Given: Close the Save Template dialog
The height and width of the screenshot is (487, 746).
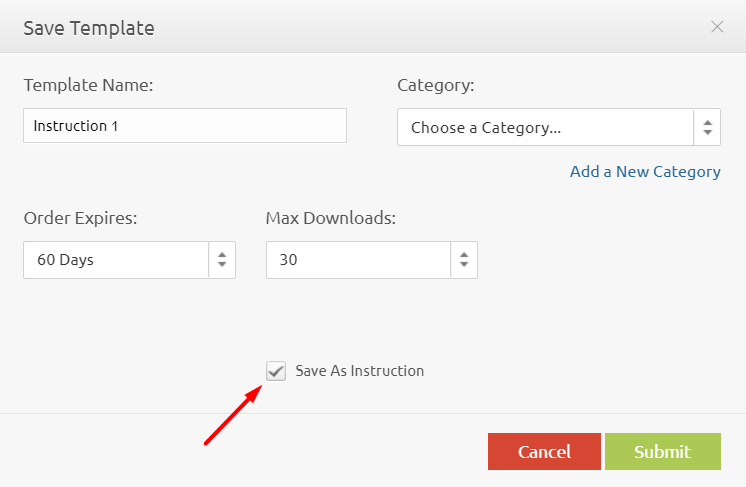Looking at the screenshot, I should pyautogui.click(x=717, y=27).
